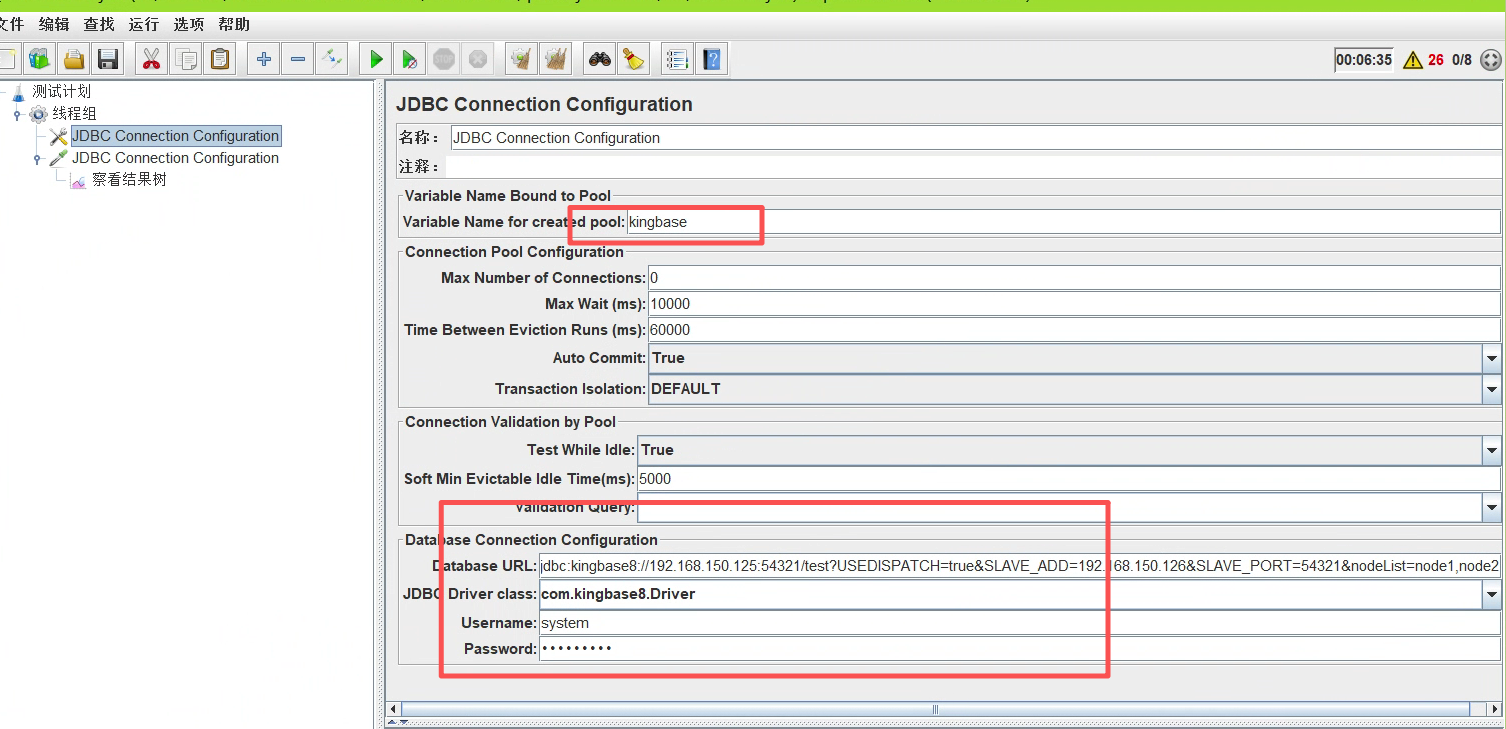Click the binoculars Search icon
1506x729 pixels.
pos(600,60)
